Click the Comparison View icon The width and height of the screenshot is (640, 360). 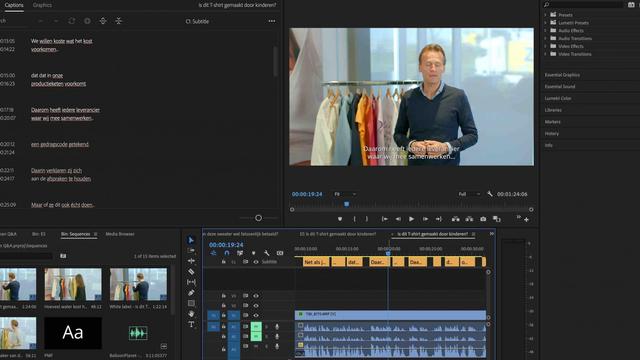(496, 219)
